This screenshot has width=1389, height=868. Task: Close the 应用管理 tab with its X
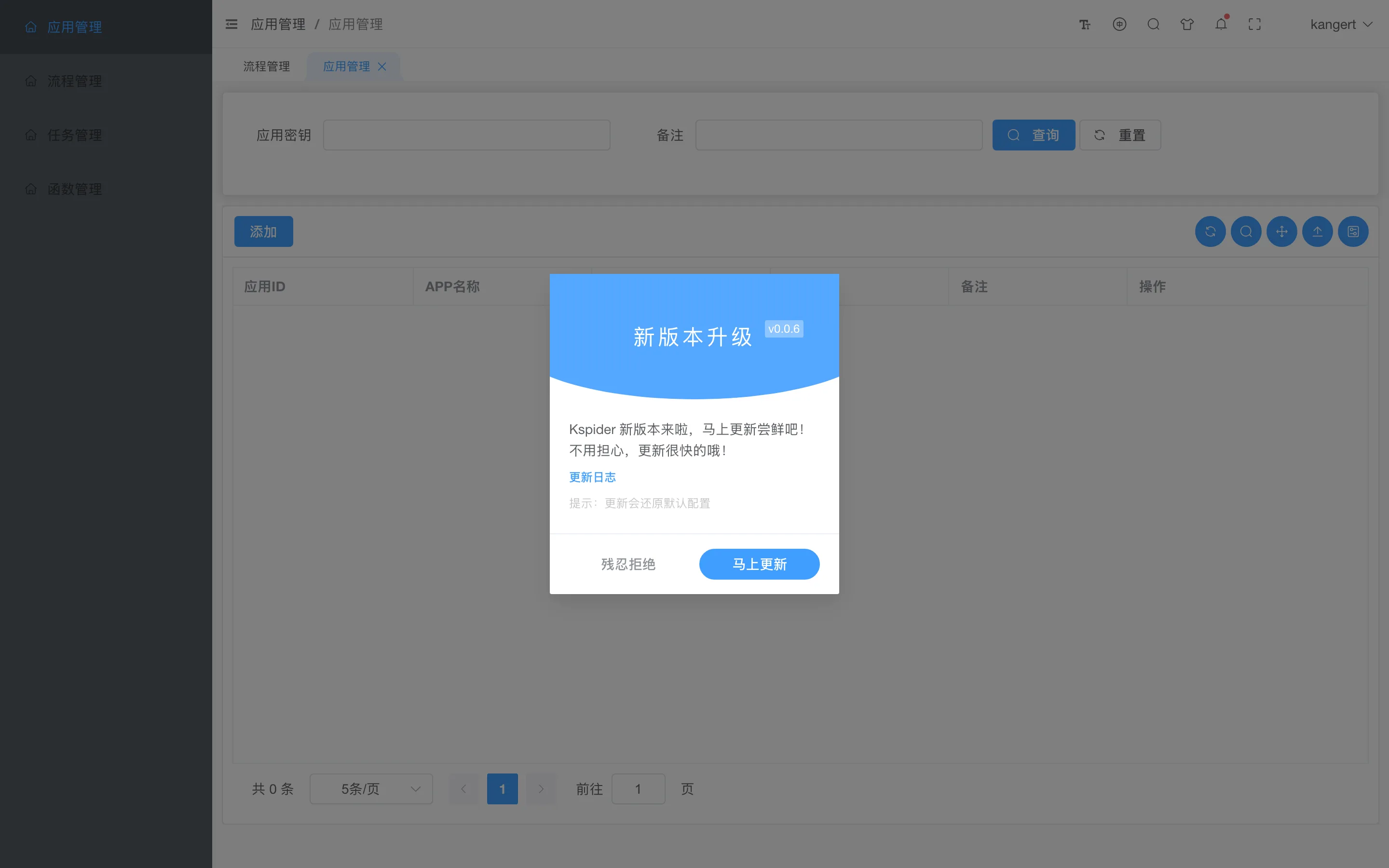click(381, 67)
